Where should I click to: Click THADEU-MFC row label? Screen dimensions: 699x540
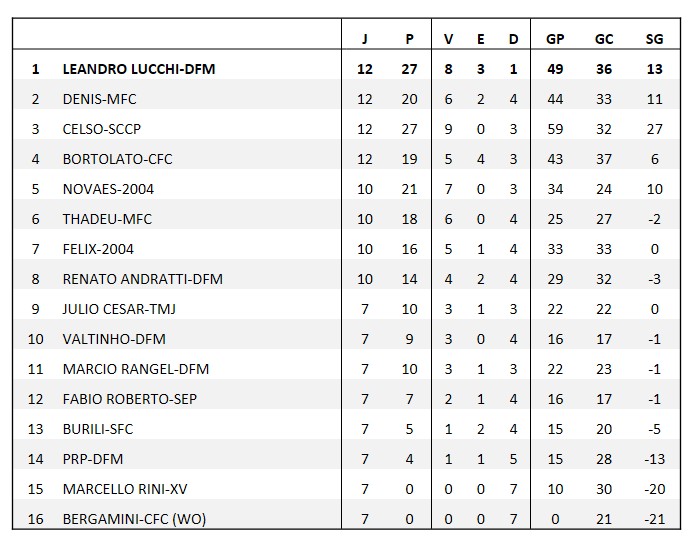coord(107,219)
